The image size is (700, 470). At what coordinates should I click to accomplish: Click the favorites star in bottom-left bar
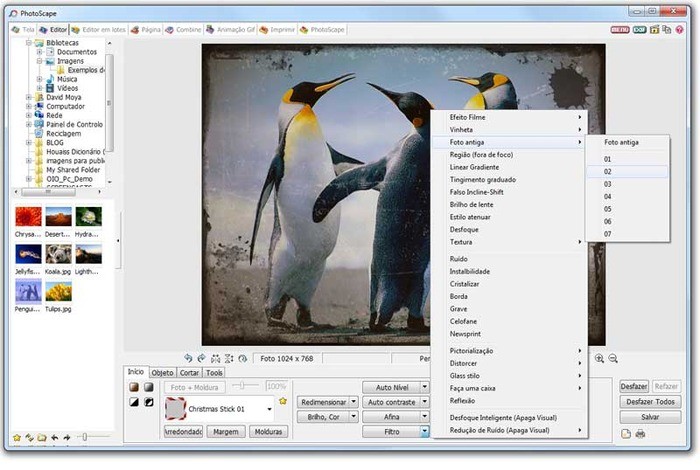(x=17, y=437)
